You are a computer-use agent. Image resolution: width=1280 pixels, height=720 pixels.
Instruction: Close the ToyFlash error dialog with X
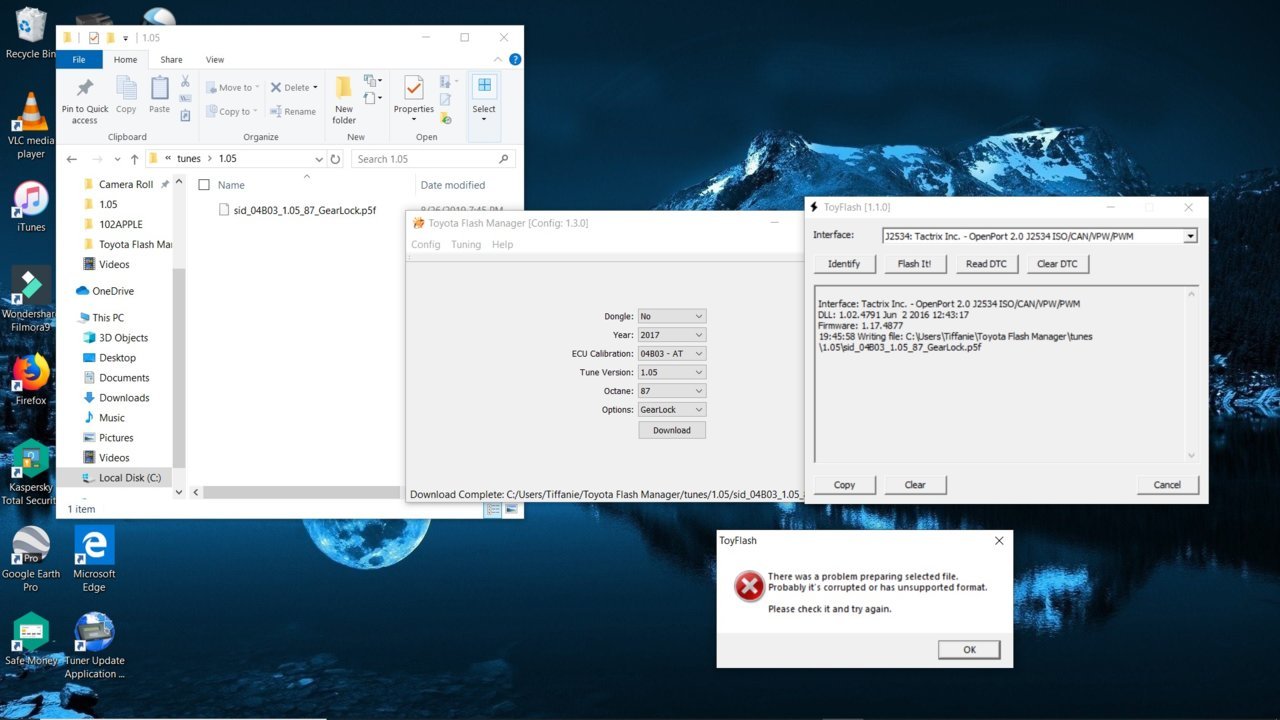(x=999, y=541)
